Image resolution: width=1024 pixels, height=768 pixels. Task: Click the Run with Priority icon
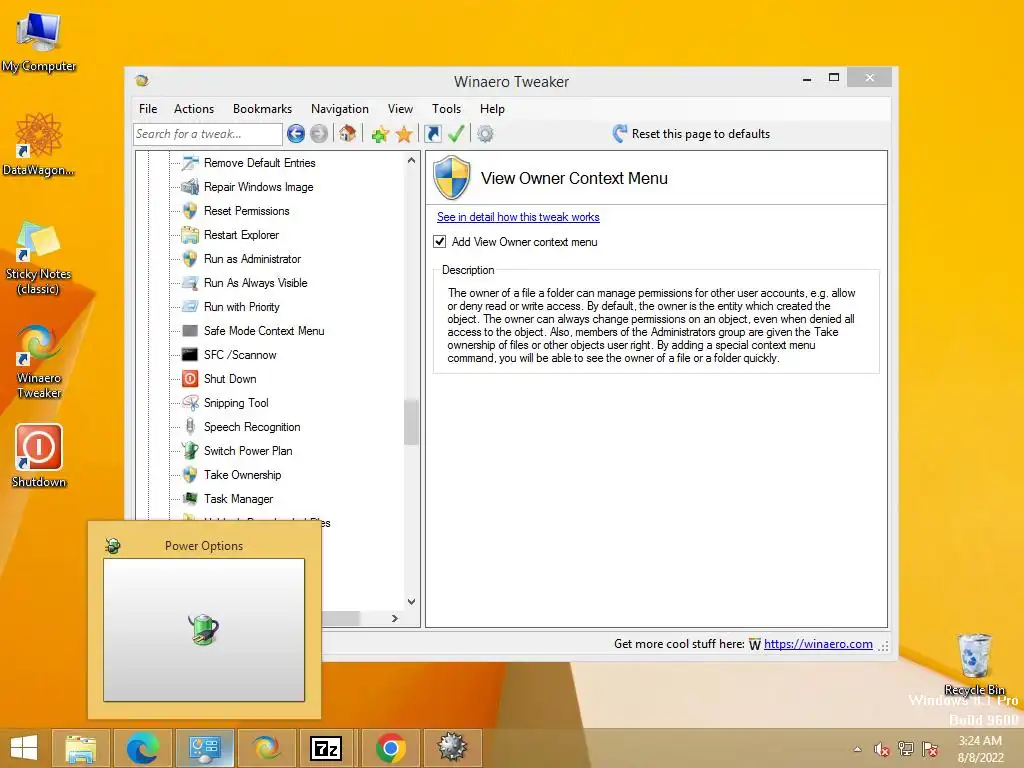190,307
